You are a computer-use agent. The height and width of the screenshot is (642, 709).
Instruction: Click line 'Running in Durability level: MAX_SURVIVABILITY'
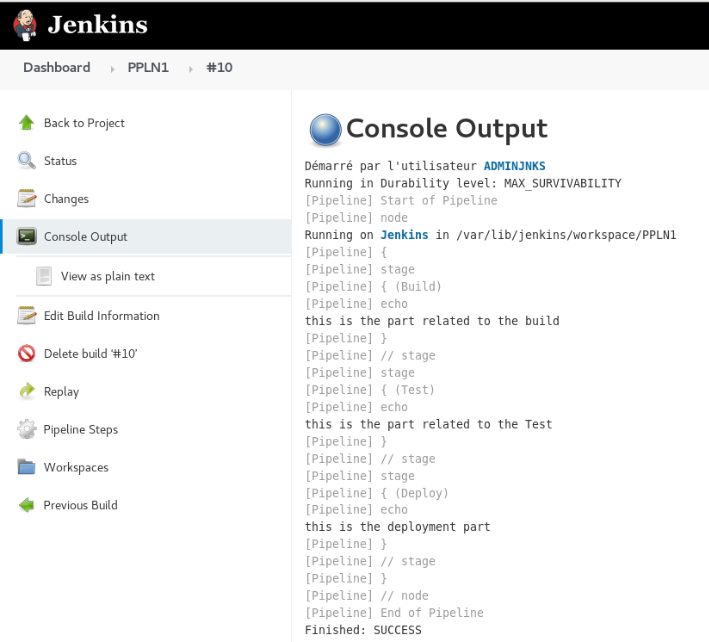pos(463,183)
